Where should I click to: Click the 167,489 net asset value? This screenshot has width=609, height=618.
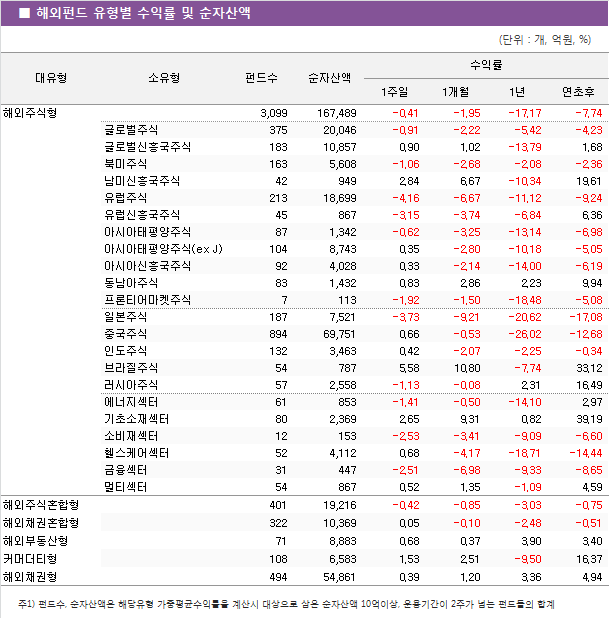tap(337, 114)
